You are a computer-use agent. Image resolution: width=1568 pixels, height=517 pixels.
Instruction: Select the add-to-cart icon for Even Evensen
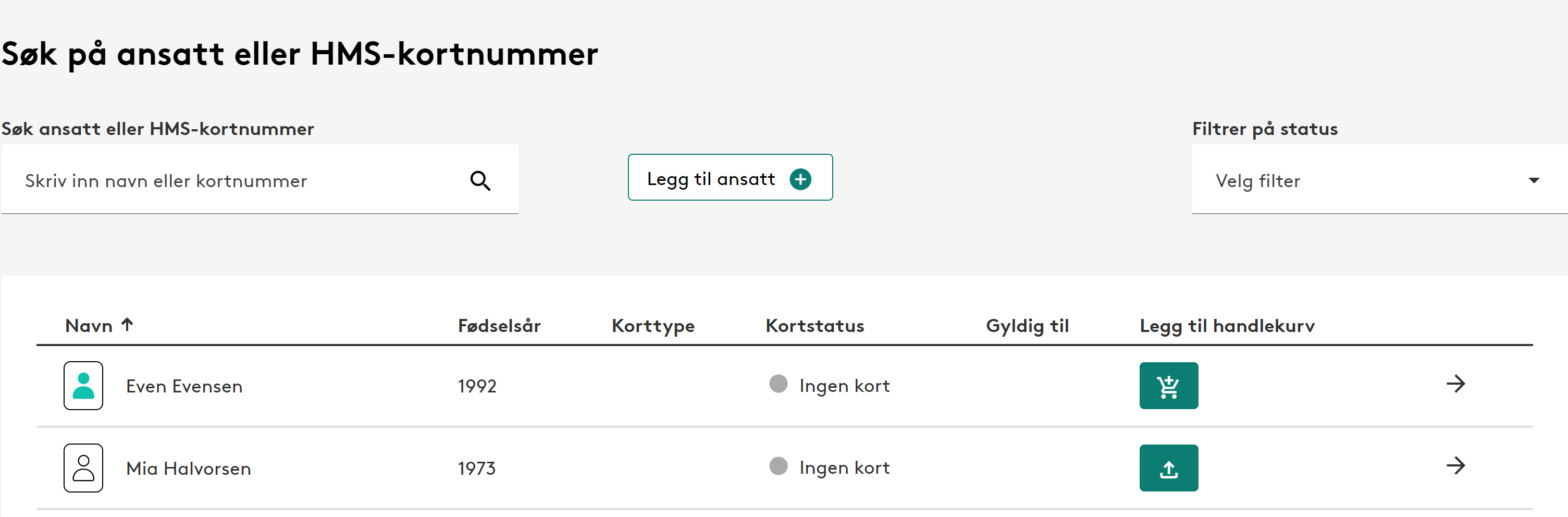(x=1168, y=385)
